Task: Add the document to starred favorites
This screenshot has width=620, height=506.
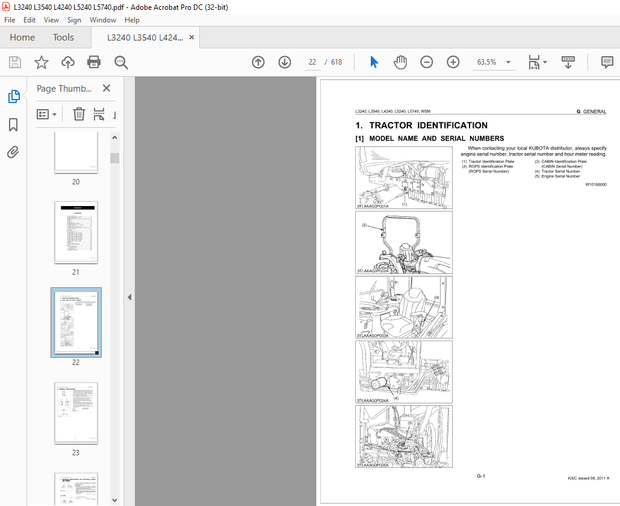Action: pyautogui.click(x=41, y=62)
